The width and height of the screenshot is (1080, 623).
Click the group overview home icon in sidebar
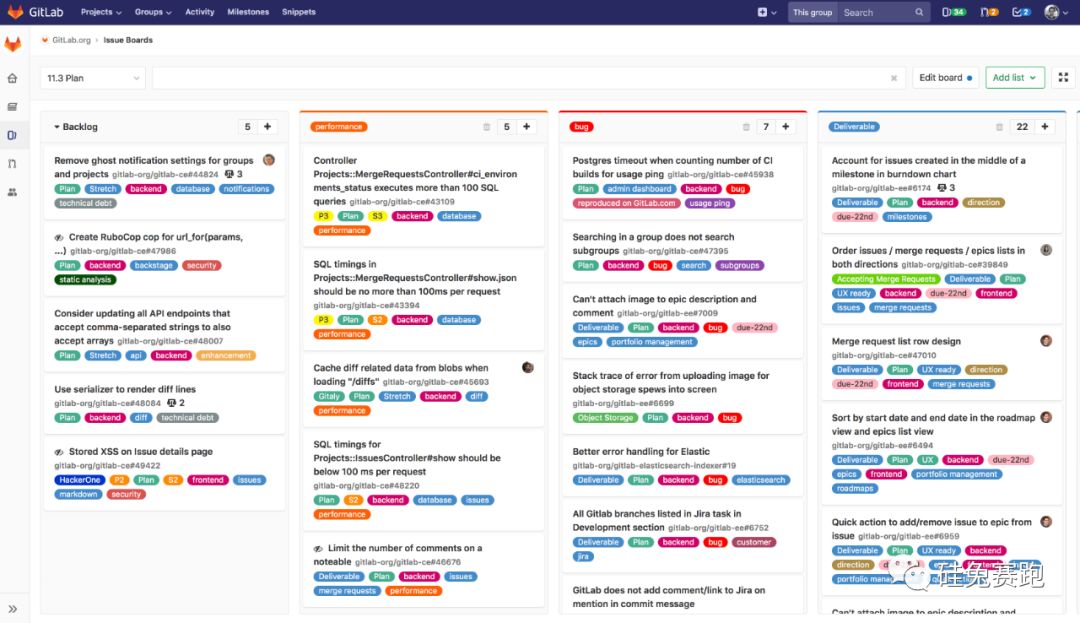pos(12,78)
